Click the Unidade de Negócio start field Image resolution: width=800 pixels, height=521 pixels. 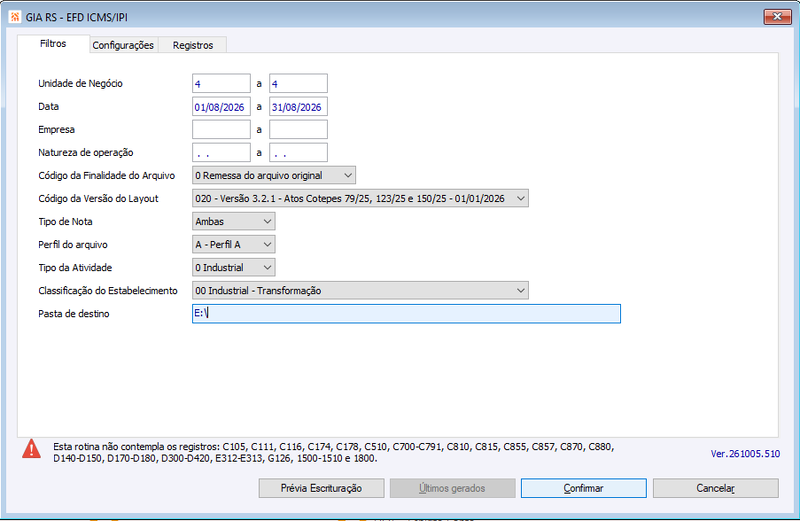pos(221,84)
